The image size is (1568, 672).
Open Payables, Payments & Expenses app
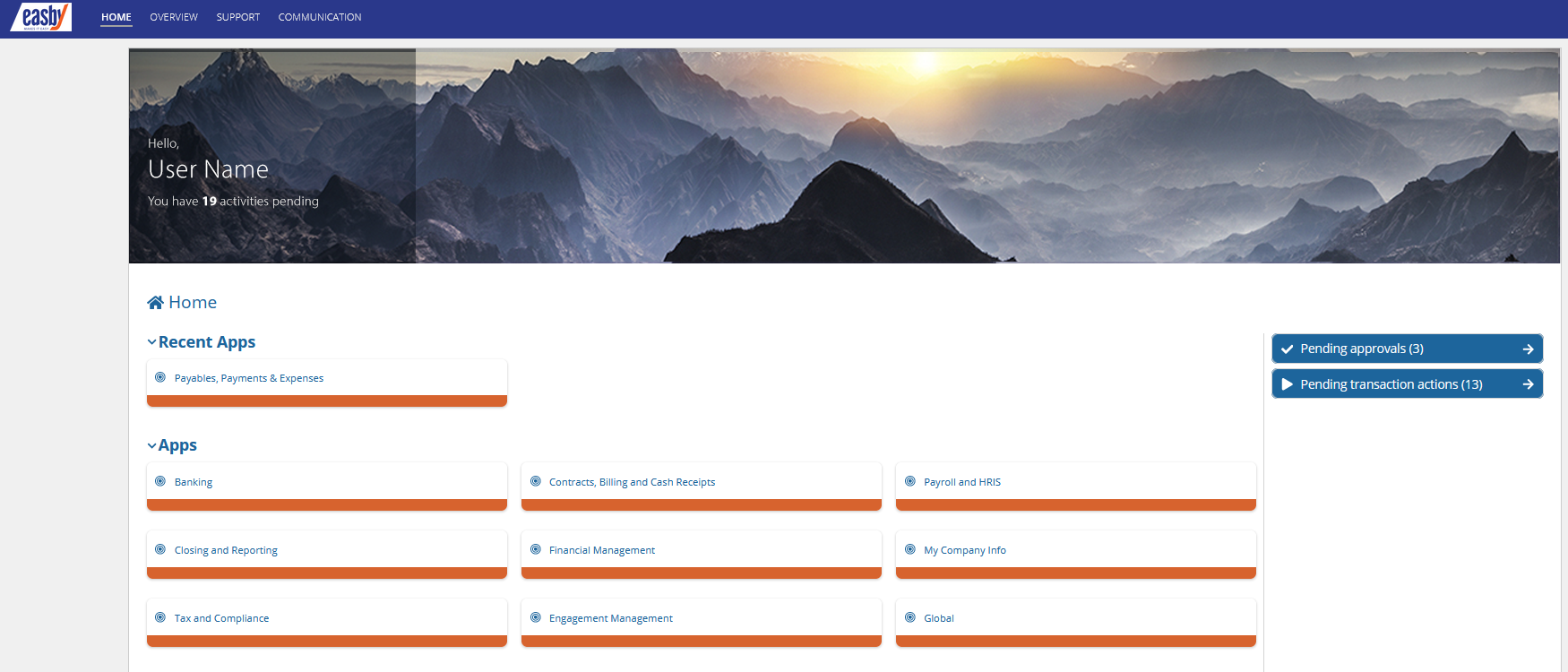(249, 379)
